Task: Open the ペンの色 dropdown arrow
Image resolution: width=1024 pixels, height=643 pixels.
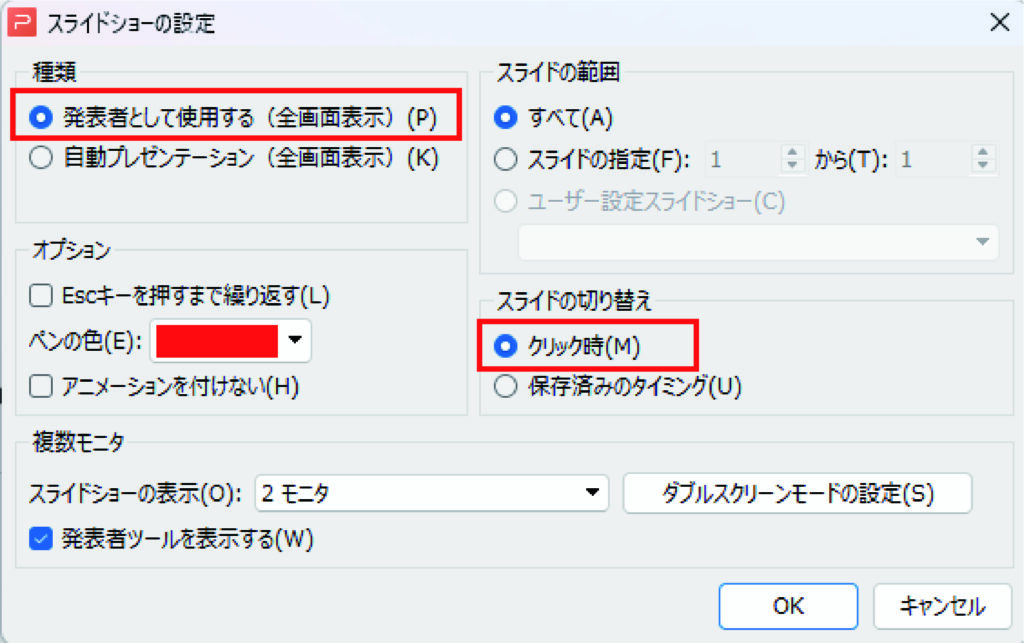Action: click(295, 340)
